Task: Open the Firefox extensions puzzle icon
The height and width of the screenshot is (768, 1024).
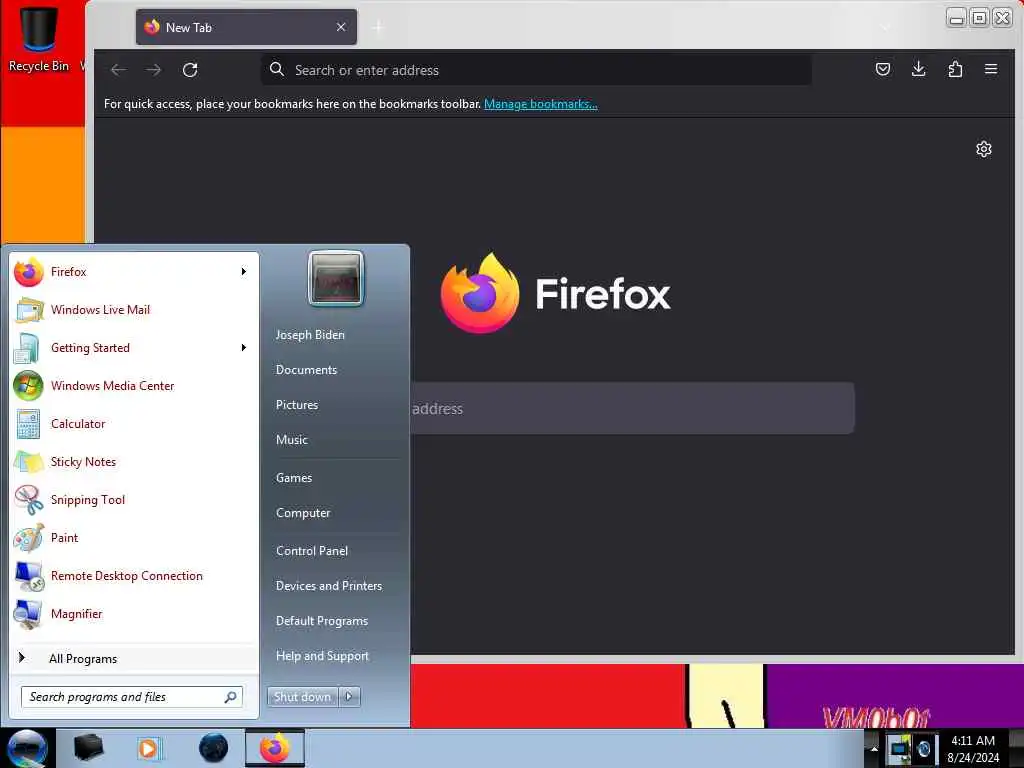Action: [955, 69]
